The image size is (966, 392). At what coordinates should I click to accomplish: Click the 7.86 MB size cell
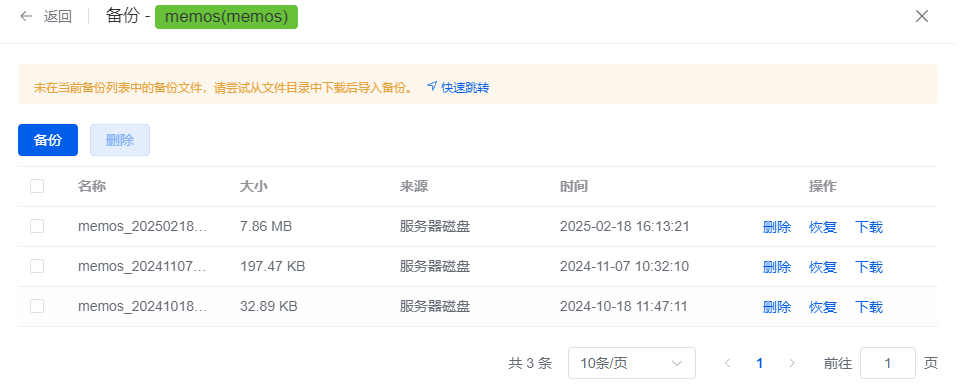tap(266, 227)
